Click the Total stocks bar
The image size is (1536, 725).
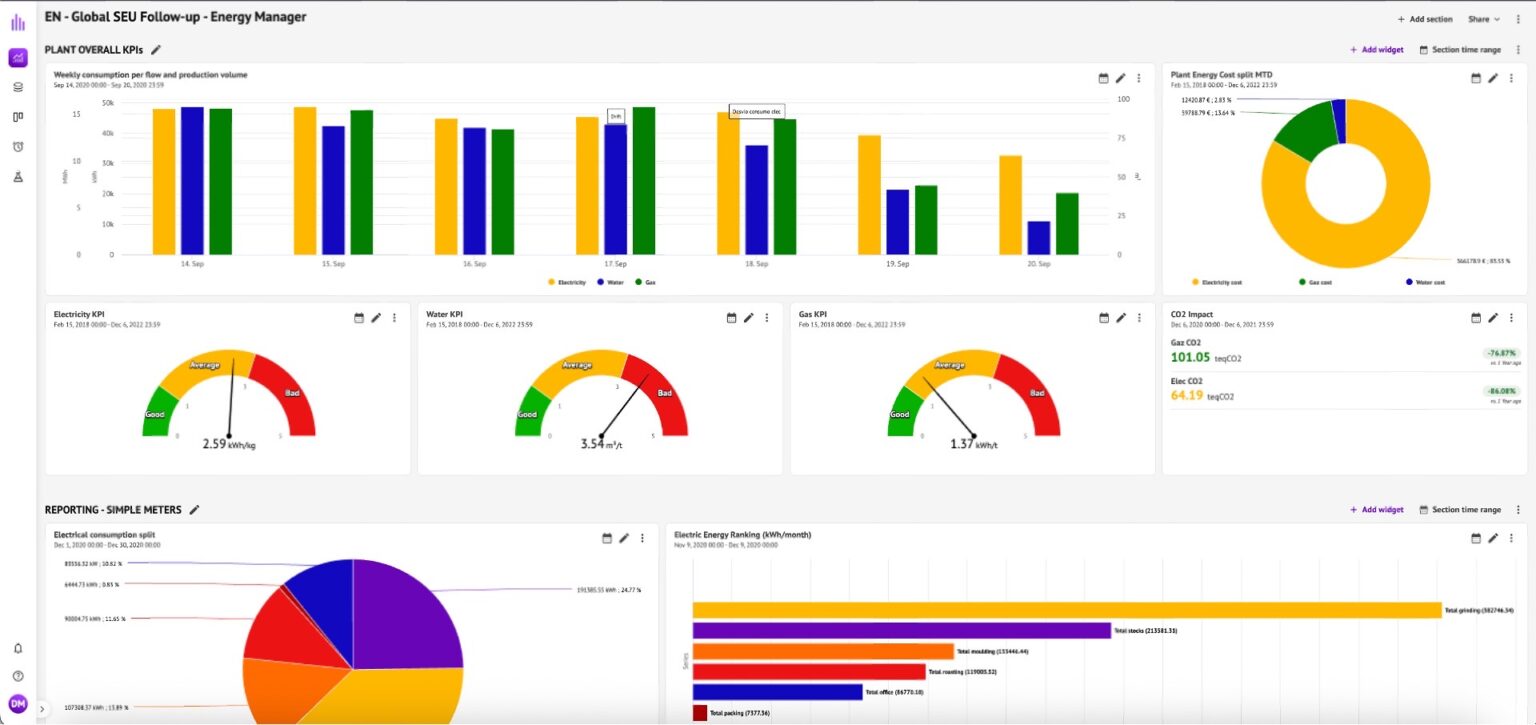coord(902,630)
